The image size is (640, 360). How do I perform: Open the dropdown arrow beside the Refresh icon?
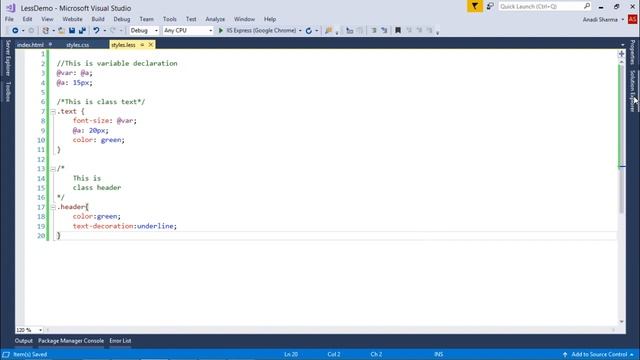(x=317, y=31)
